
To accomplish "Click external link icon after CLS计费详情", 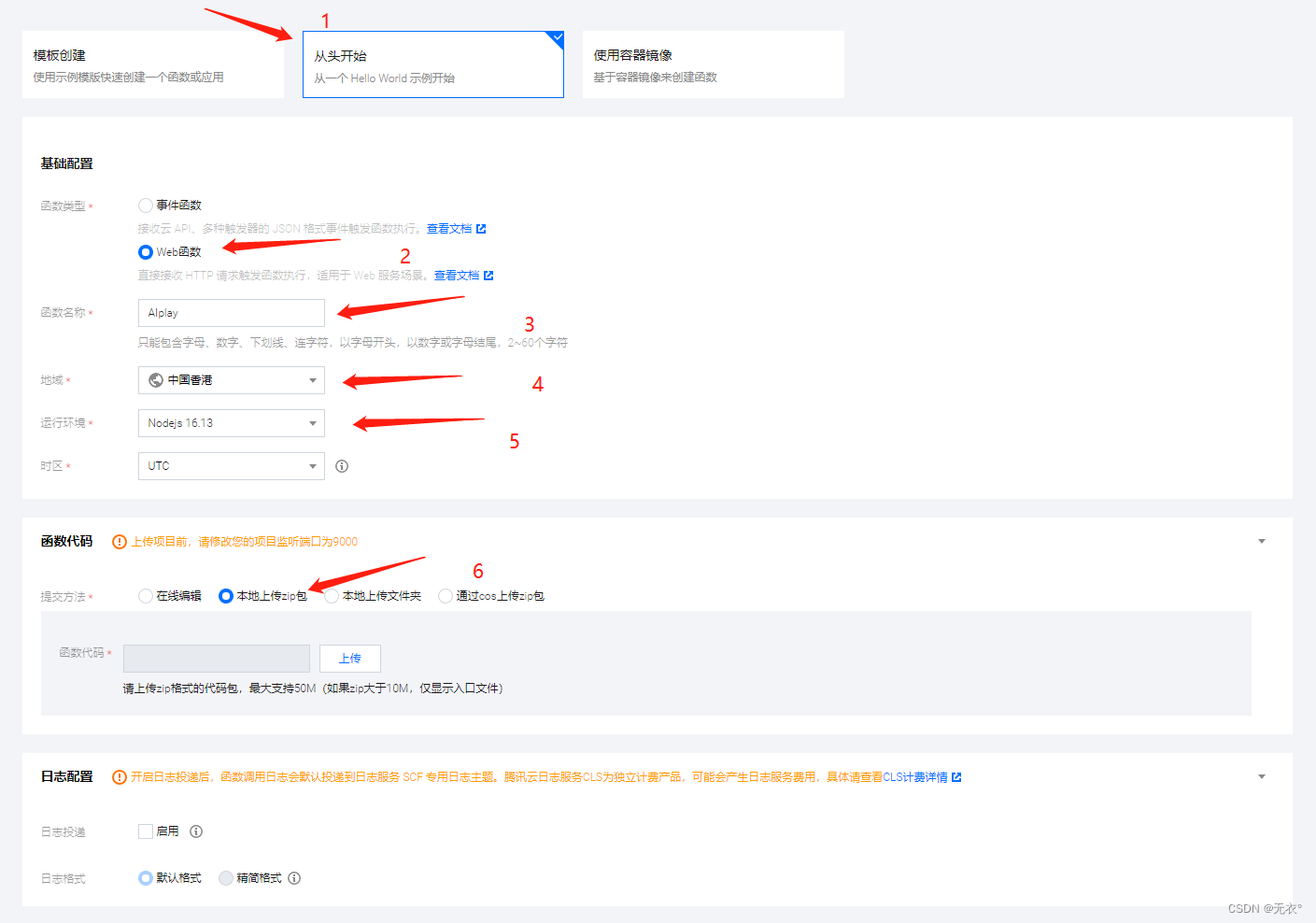I will pos(956,777).
